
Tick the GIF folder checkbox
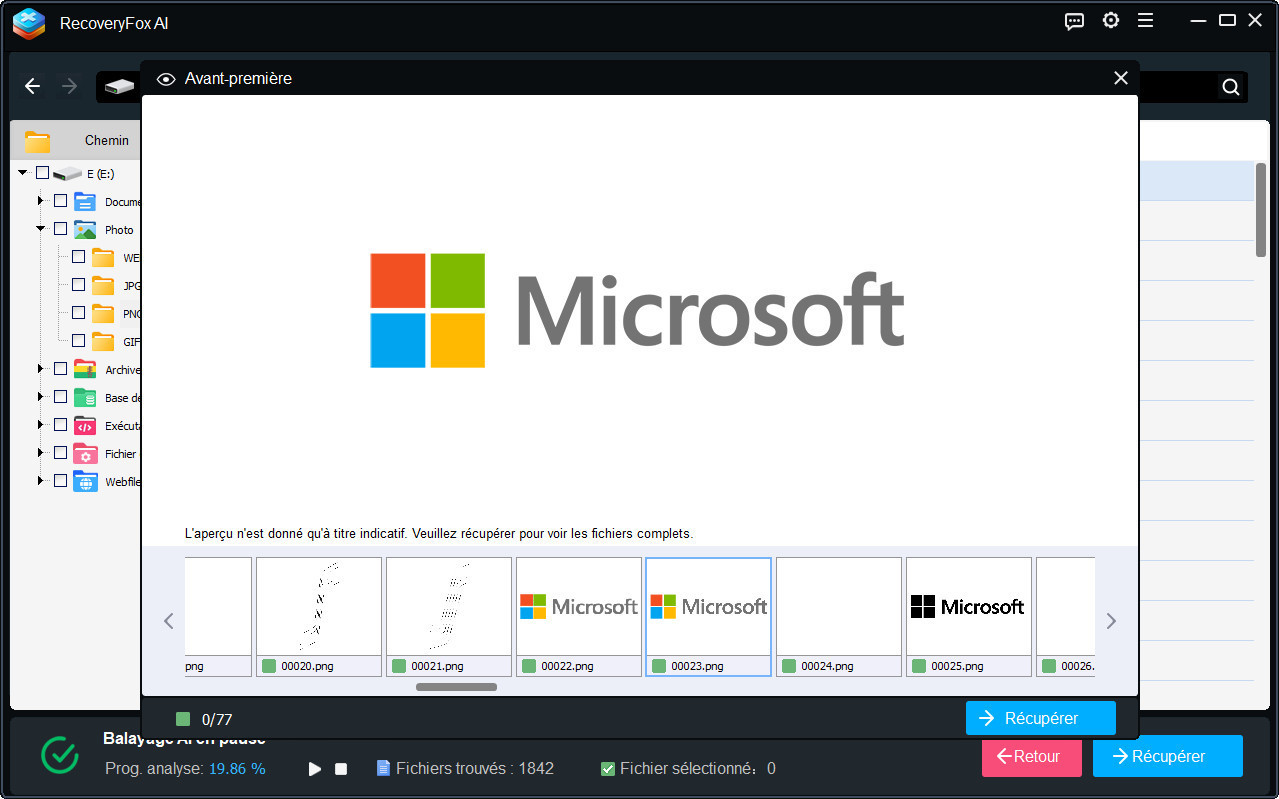[x=78, y=341]
